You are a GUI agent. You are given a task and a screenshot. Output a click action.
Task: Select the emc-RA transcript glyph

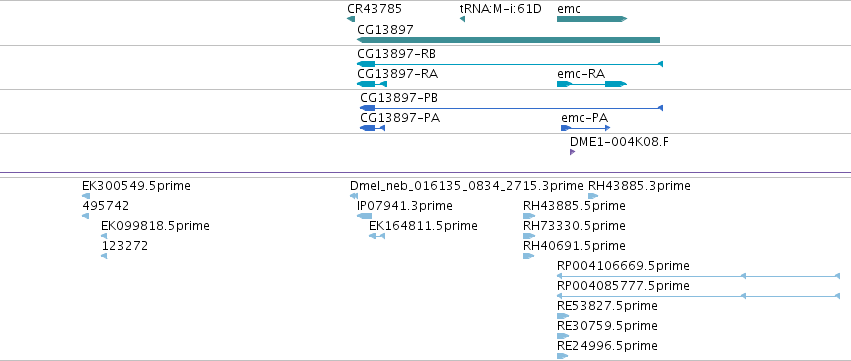point(592,84)
